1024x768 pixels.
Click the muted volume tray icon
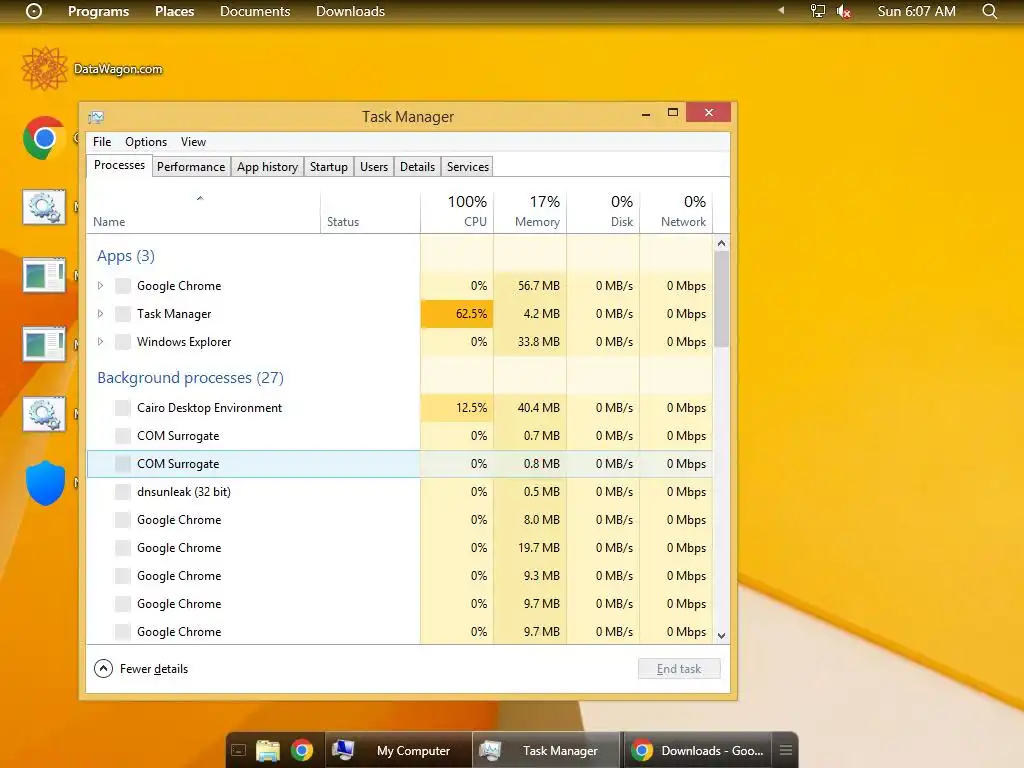(x=844, y=11)
